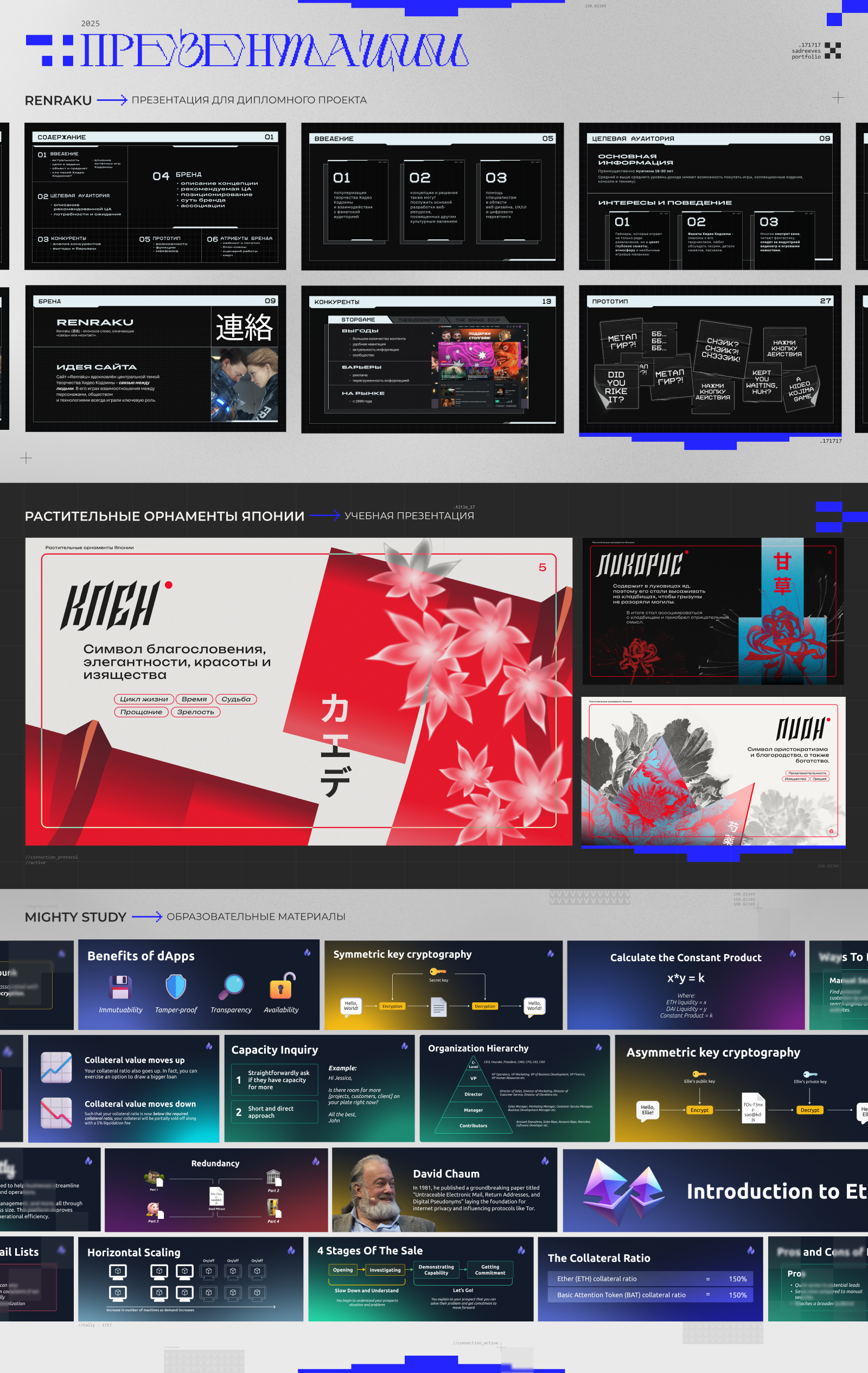The width and height of the screenshot is (868, 1373).
Task: Click the checkered logo beside sadreeves portfolio
Action: point(833,51)
